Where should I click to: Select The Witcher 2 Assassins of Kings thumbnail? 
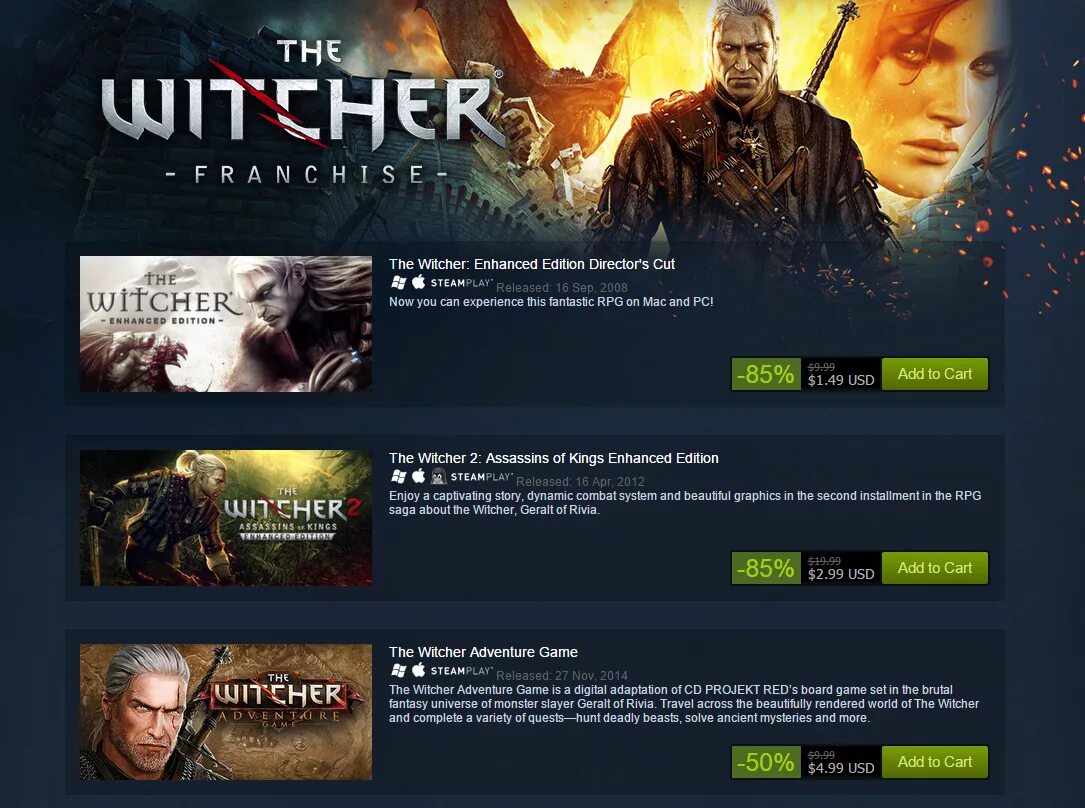[226, 518]
